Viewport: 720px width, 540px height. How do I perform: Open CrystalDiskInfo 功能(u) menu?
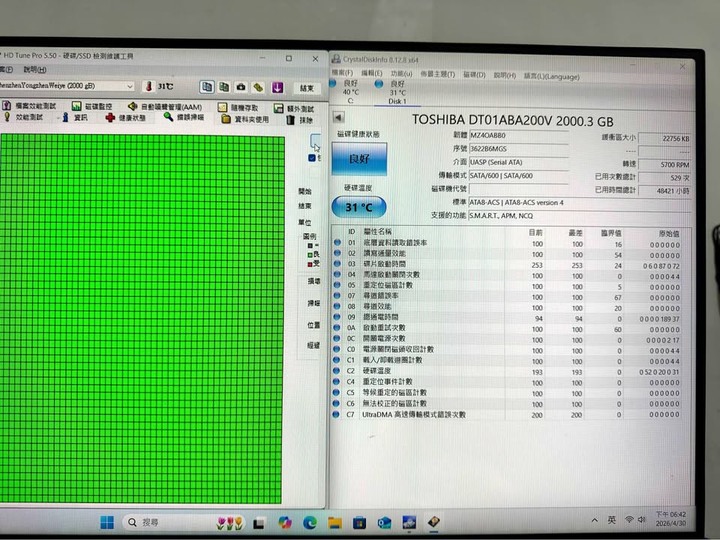(401, 73)
